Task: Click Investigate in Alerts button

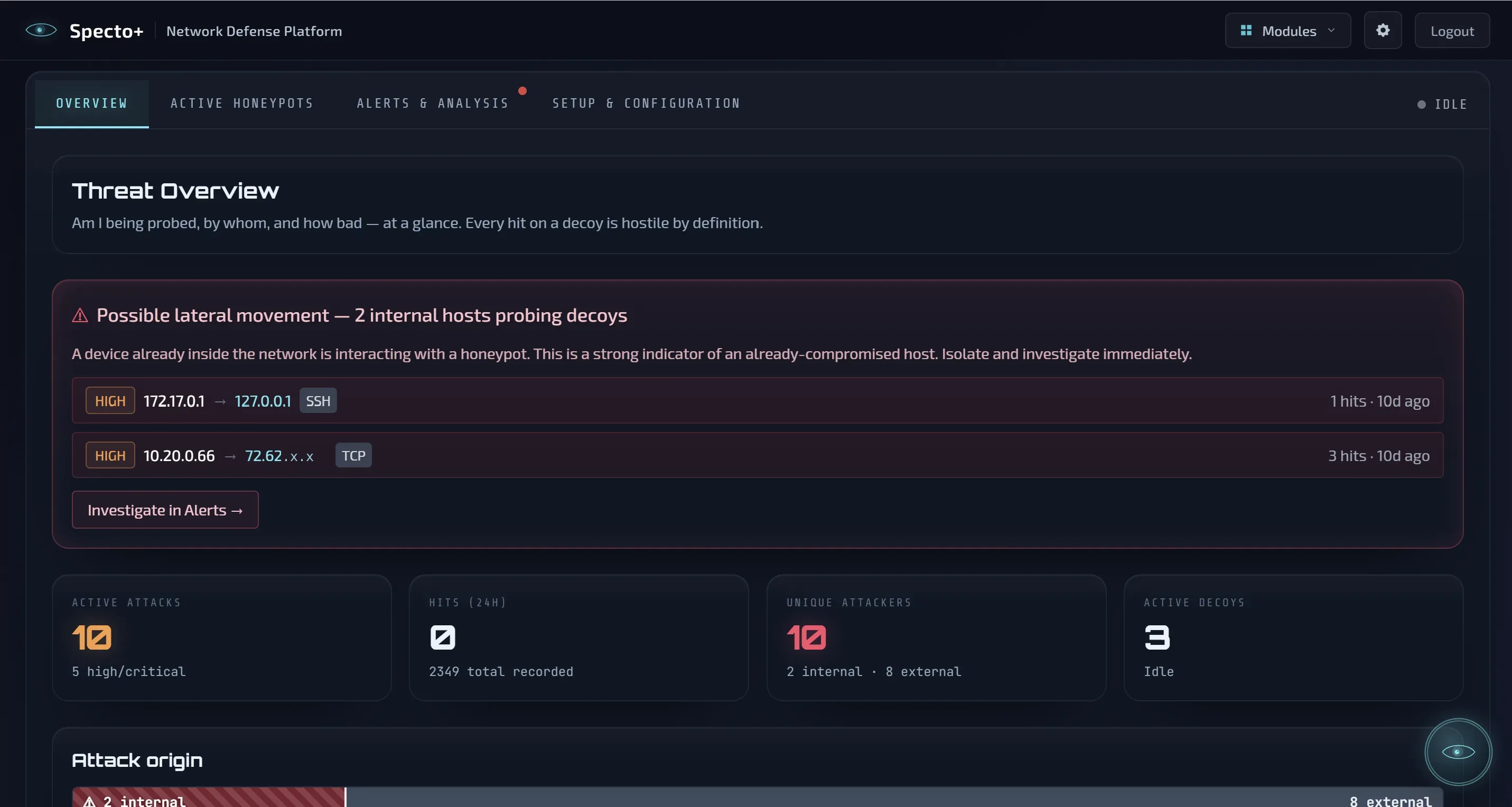Action: point(165,510)
